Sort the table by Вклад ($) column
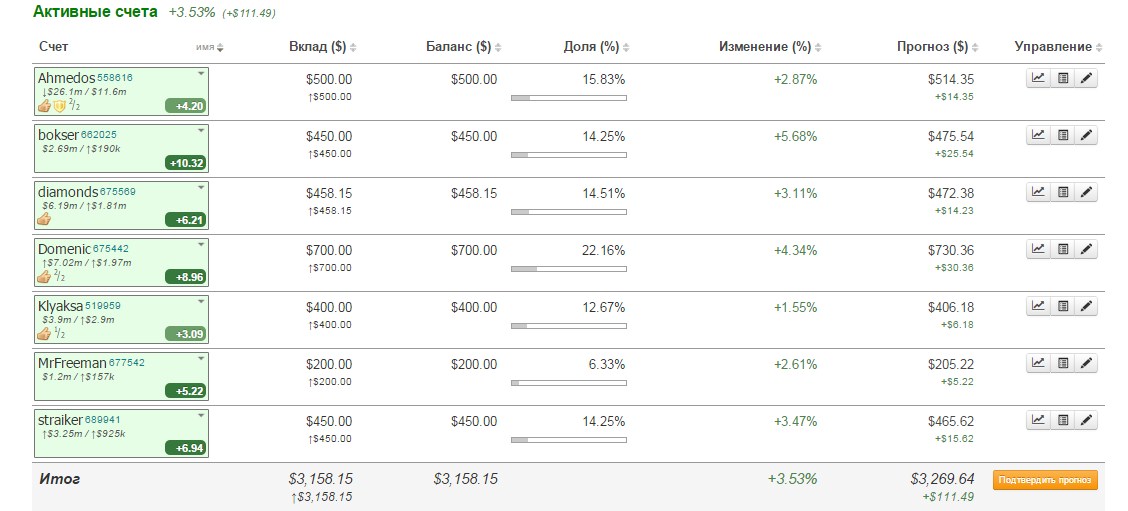Screen dimensions: 1128x511 click(322, 47)
